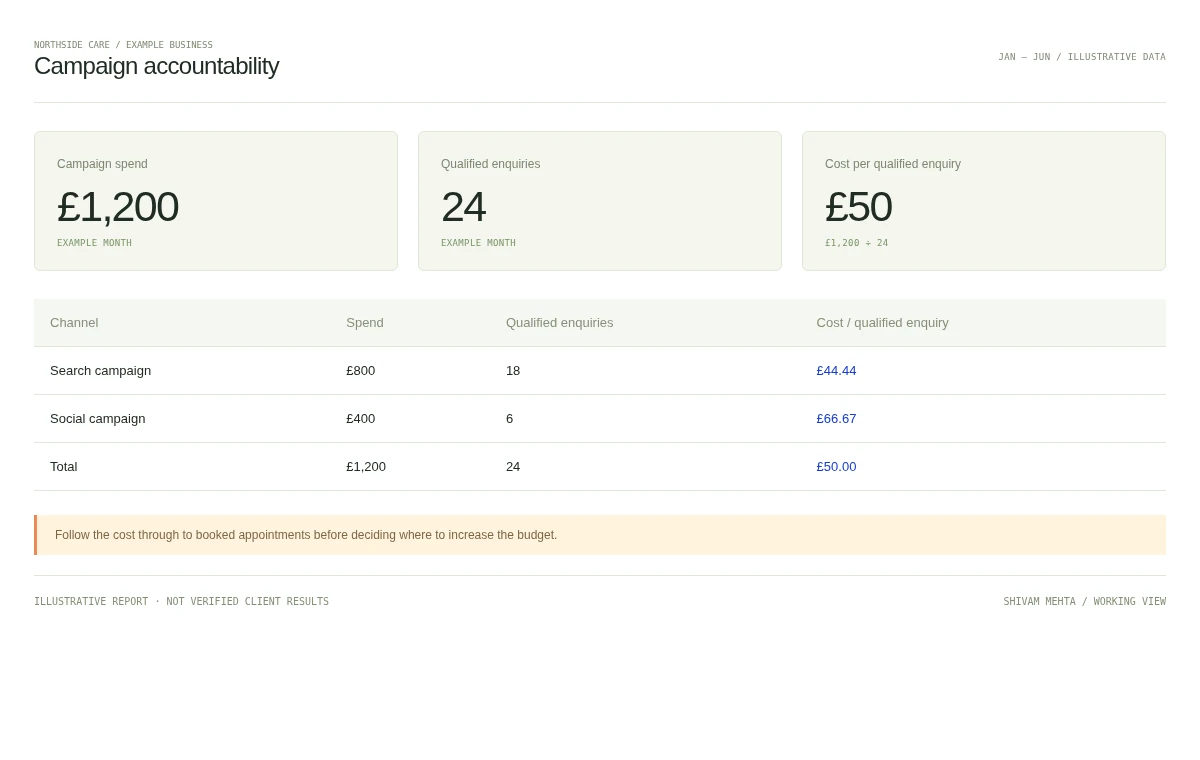Click the Cost / qualified enquiry column header
This screenshot has width=1200, height=760.
(x=882, y=323)
